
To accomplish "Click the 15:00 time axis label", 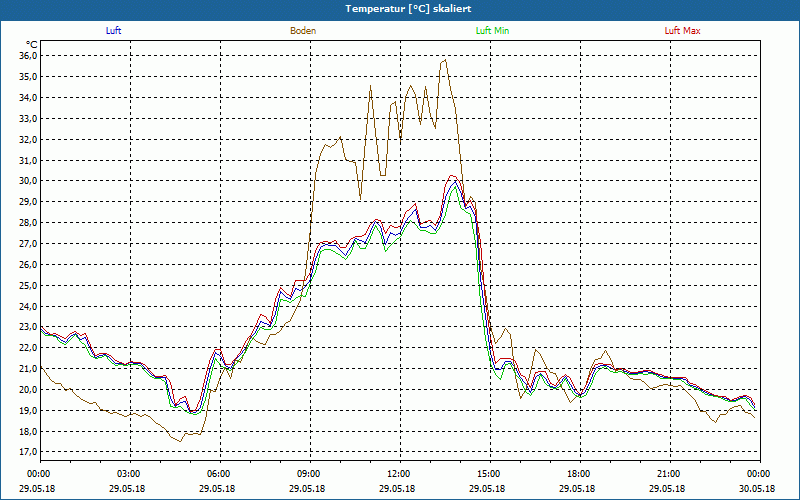I will tap(490, 474).
